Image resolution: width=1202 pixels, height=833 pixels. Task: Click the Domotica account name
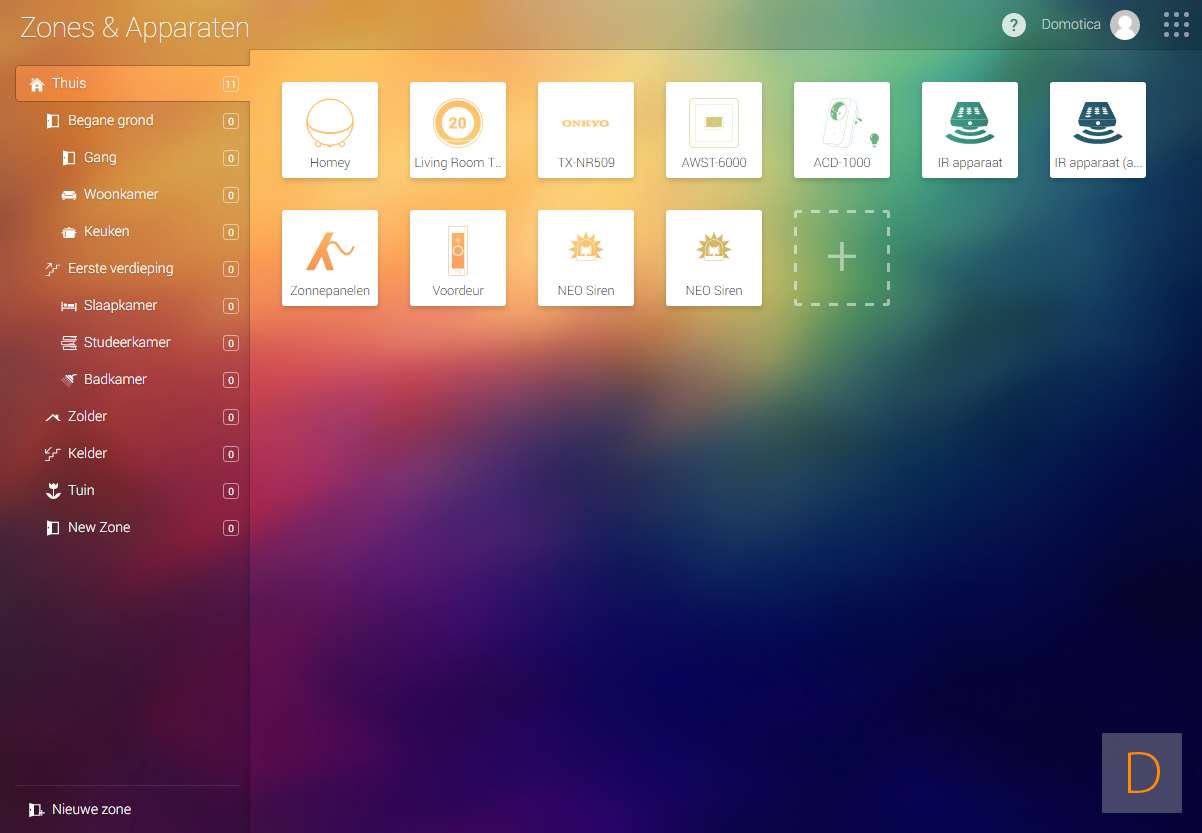(1071, 25)
